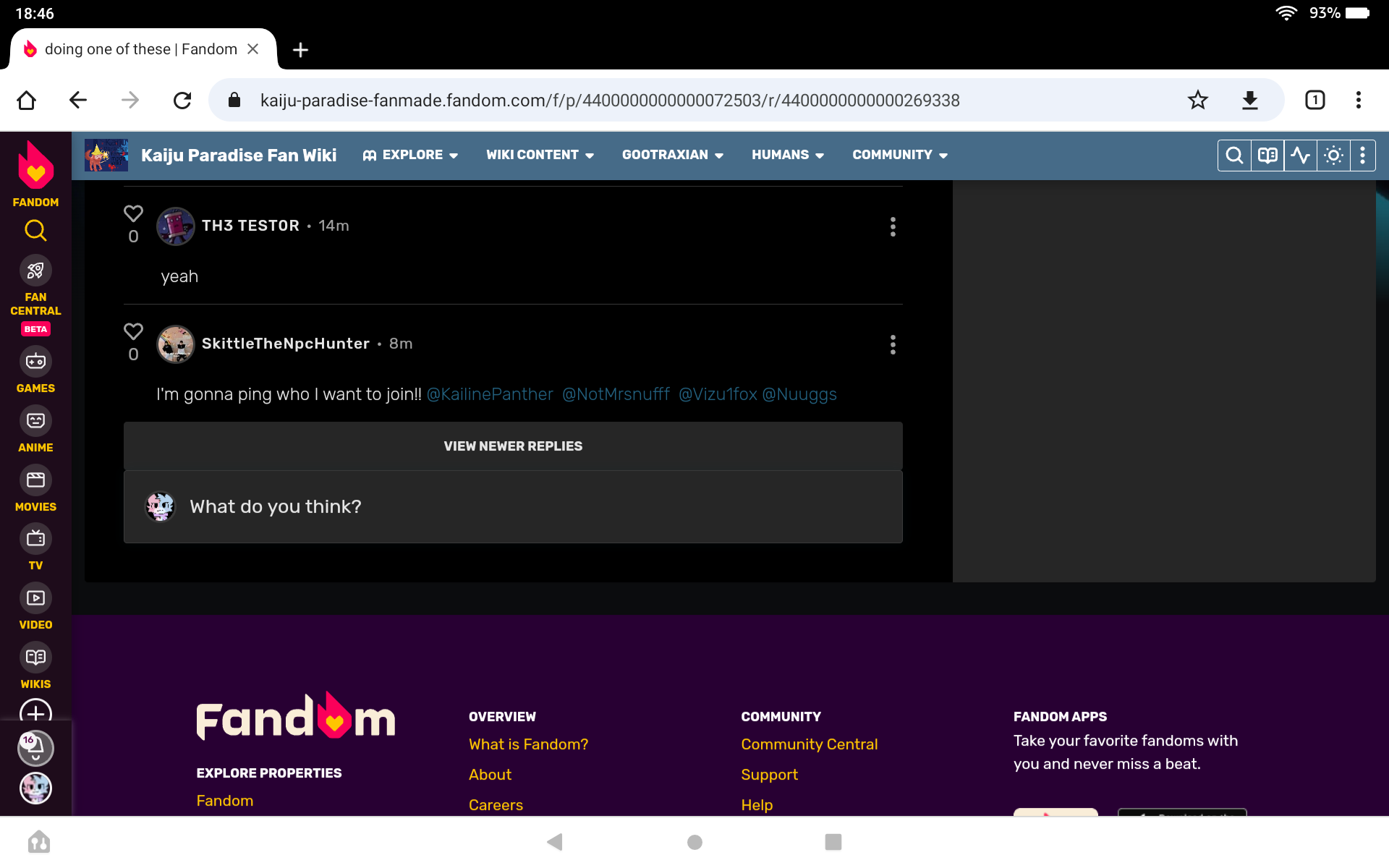The image size is (1389, 868).
Task: Open the About footer link
Action: [490, 775]
